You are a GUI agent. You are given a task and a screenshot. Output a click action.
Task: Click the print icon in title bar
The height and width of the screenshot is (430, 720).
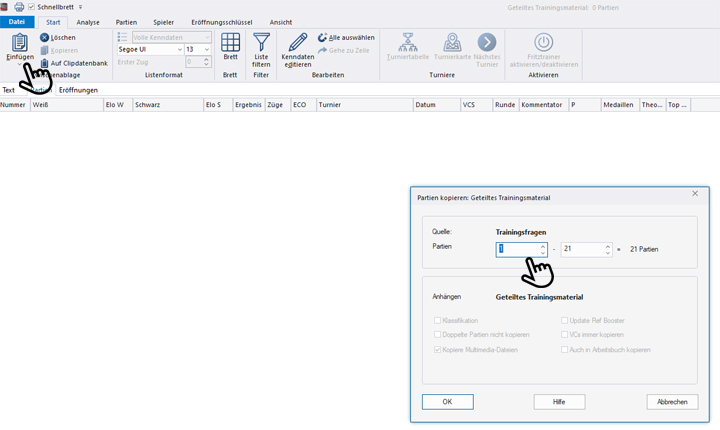pos(19,6)
